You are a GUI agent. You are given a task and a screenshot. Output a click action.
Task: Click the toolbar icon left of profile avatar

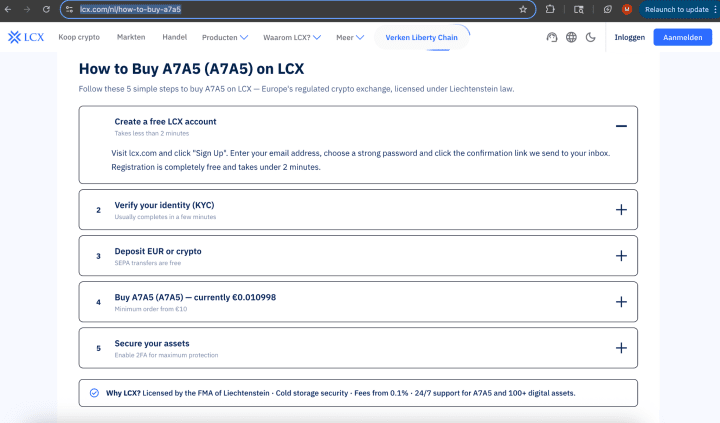(608, 9)
